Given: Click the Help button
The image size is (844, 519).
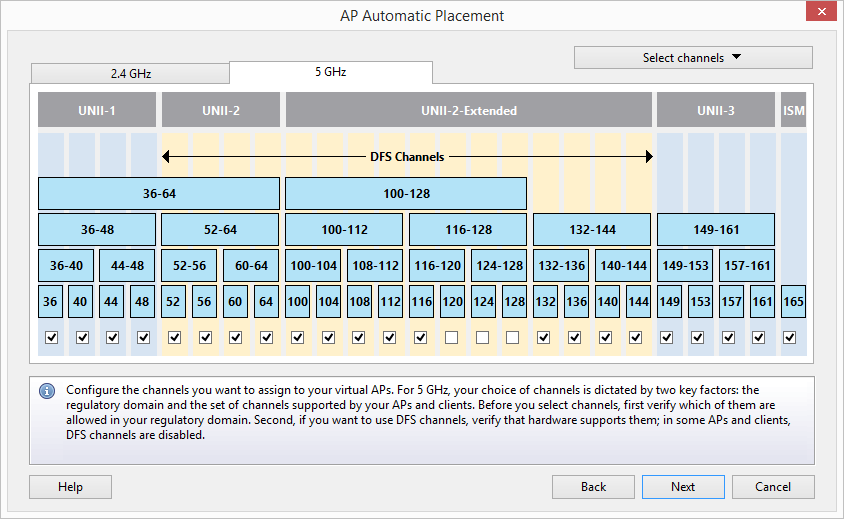Looking at the screenshot, I should point(71,487).
